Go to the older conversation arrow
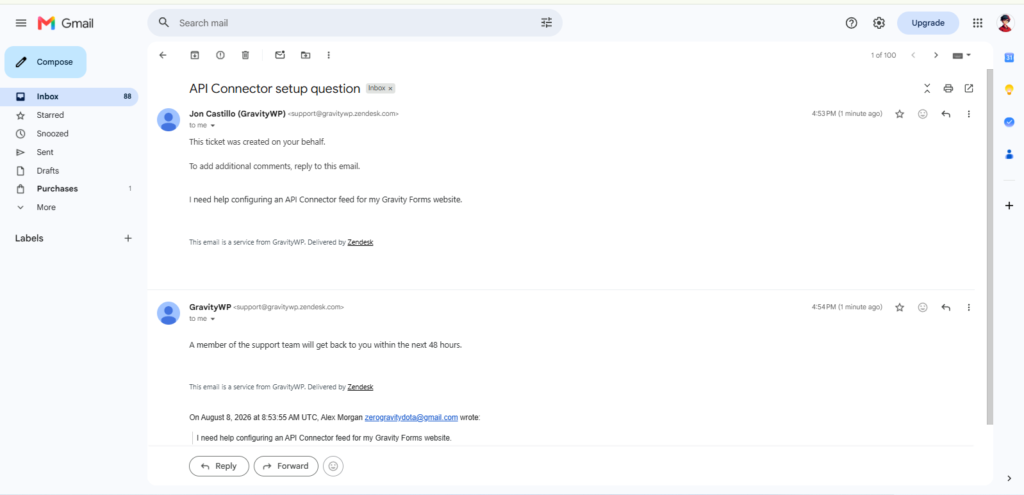This screenshot has width=1024, height=495. tap(936, 56)
